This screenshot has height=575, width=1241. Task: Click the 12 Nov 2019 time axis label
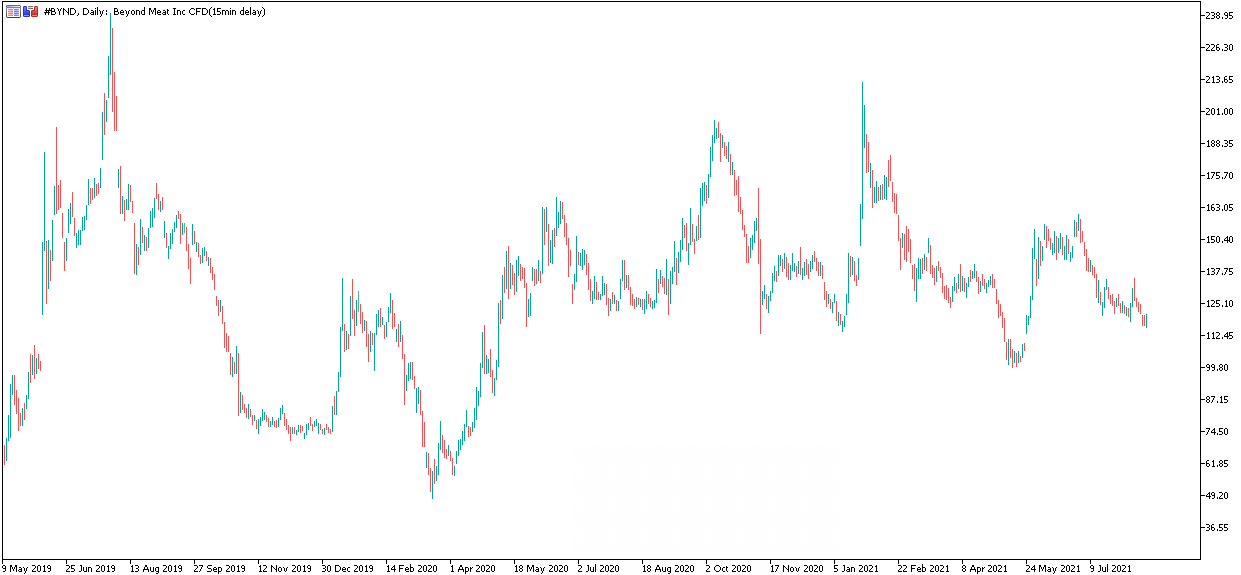[x=283, y=568]
